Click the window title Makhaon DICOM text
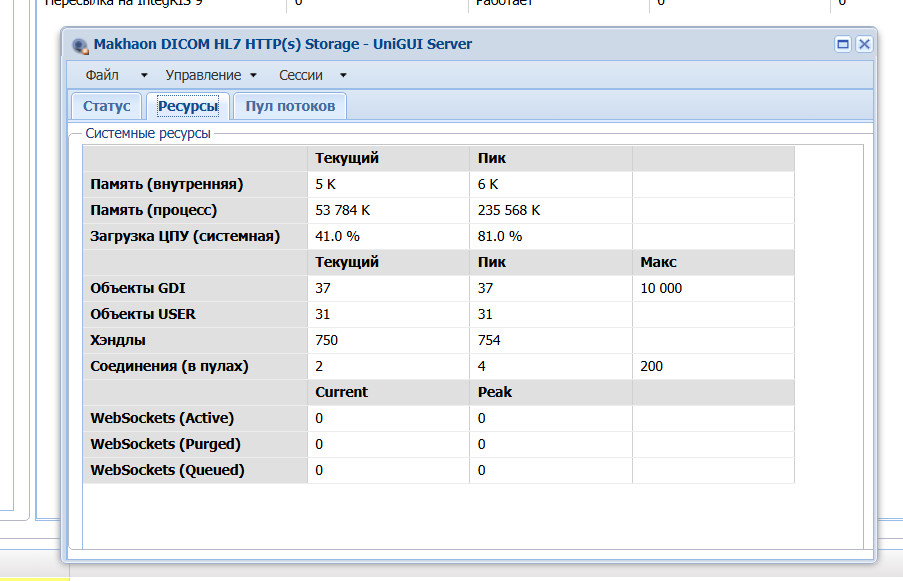Viewport: 903px width, 581px height. (283, 44)
